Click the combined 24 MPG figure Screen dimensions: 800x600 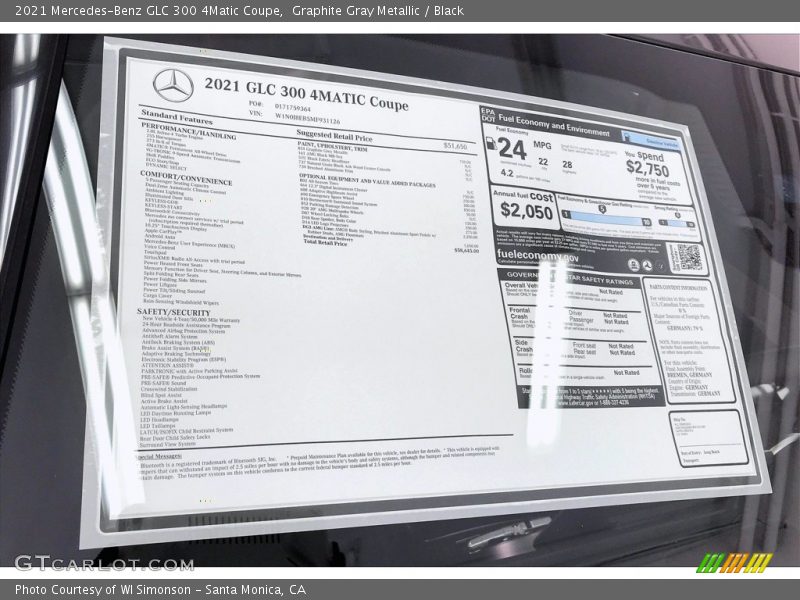[512, 148]
